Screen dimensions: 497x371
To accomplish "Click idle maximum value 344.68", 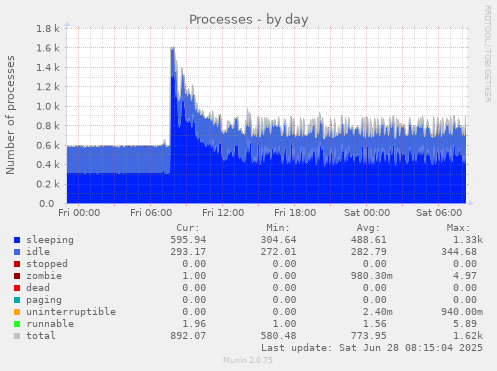I will click(459, 252).
